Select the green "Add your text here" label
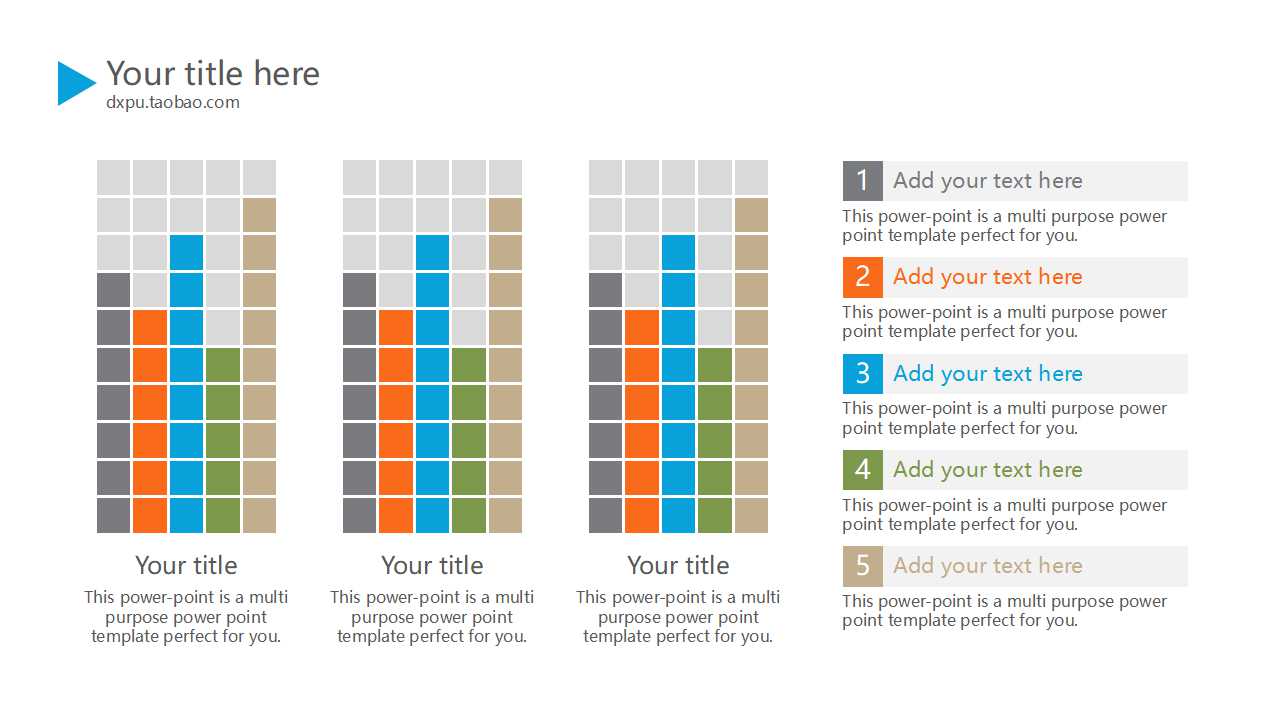Image resolution: width=1280 pixels, height=720 pixels. [987, 470]
